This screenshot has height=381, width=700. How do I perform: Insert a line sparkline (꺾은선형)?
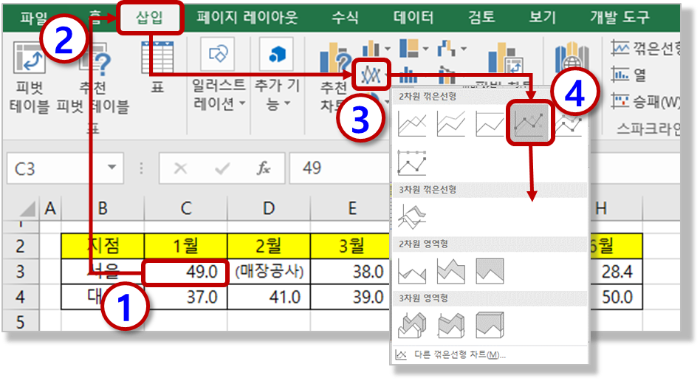pos(646,48)
